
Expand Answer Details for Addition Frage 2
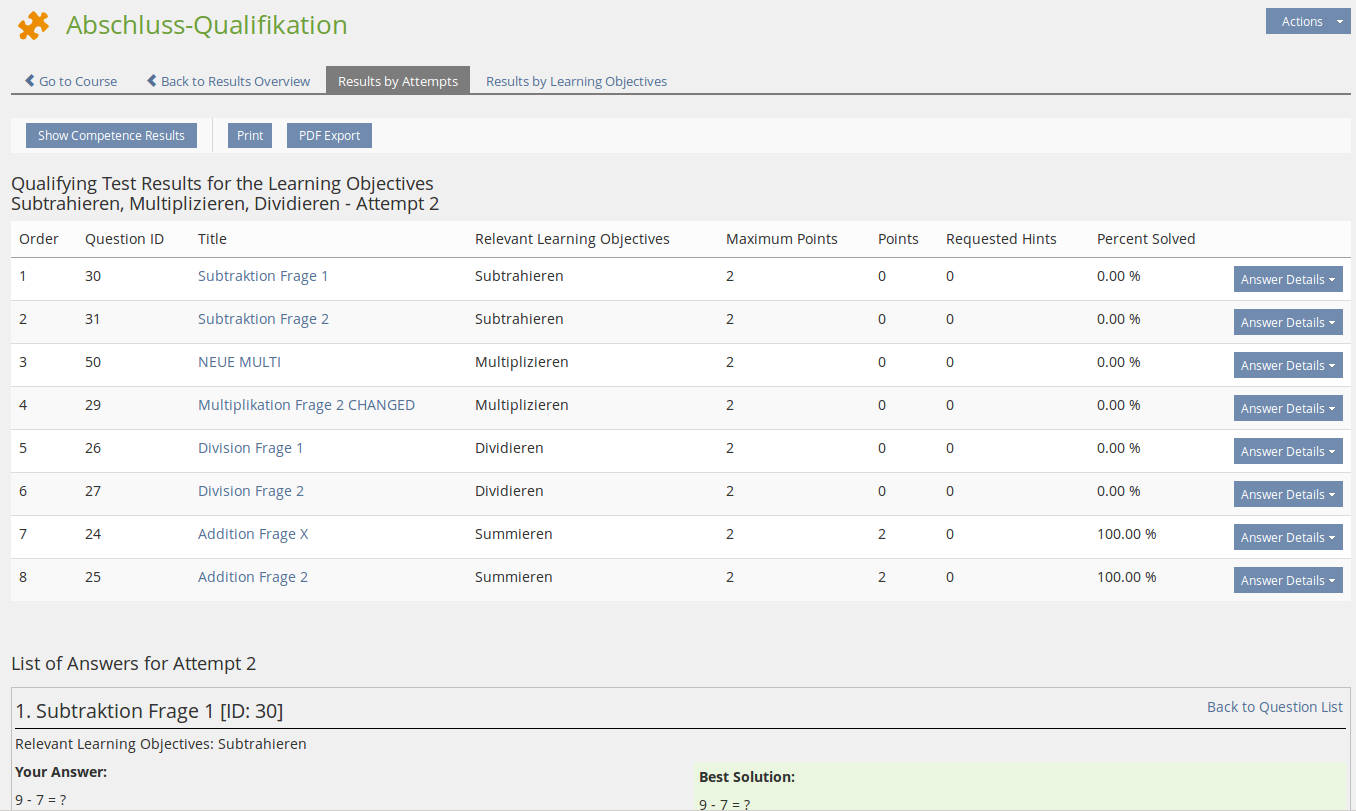pos(1287,581)
